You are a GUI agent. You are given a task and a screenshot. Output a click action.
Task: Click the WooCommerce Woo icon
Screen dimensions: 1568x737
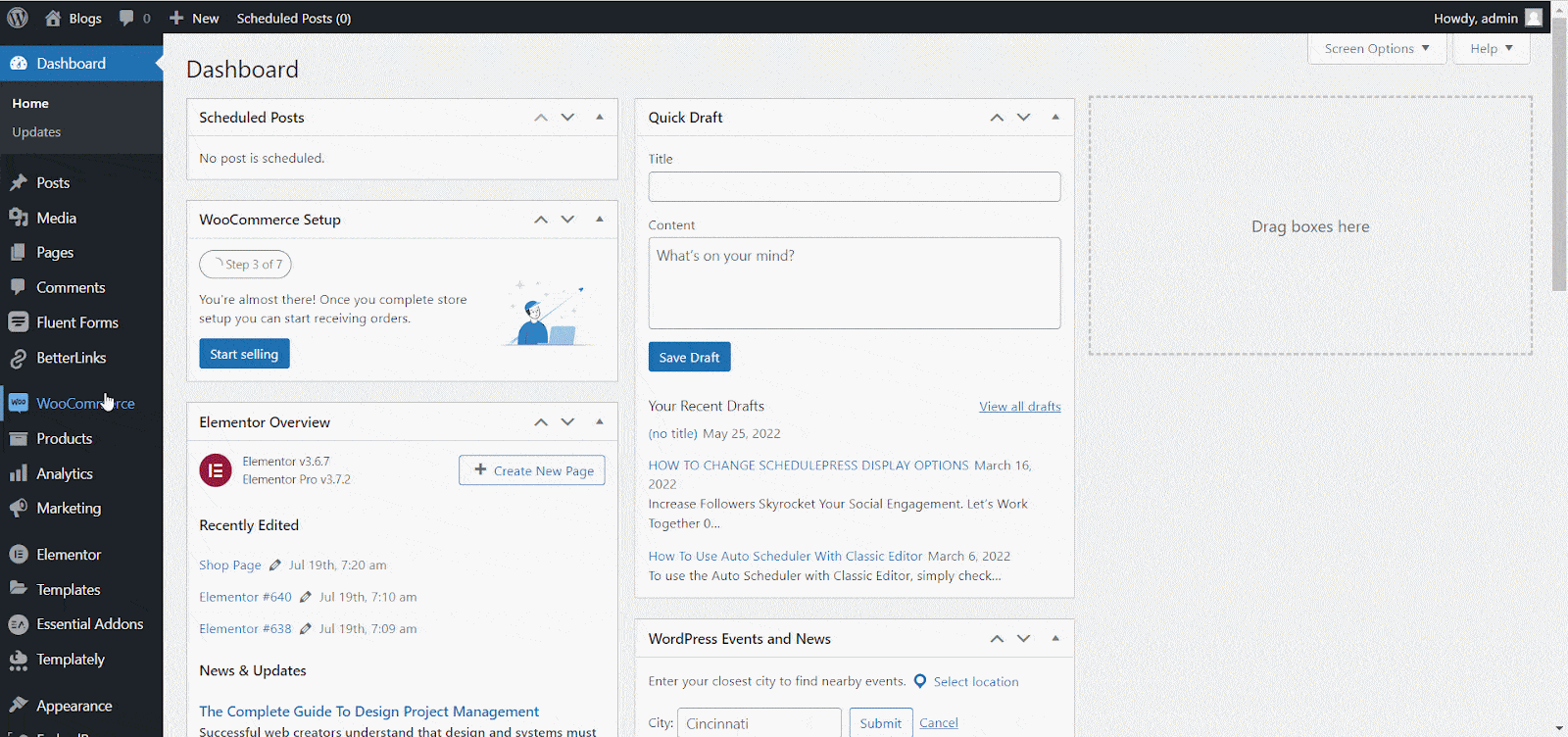[18, 403]
